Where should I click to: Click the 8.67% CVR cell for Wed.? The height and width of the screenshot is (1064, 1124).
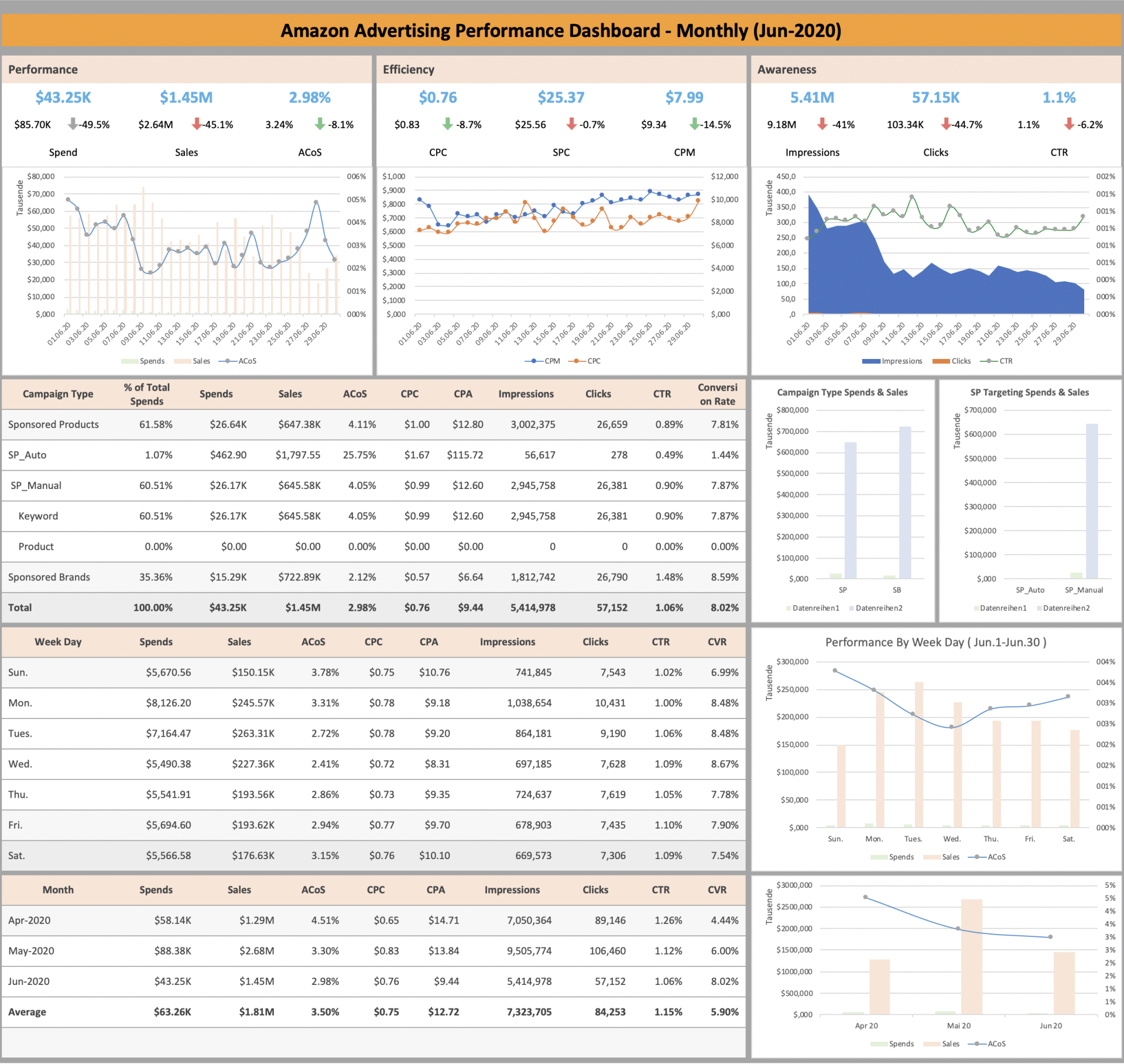click(725, 764)
